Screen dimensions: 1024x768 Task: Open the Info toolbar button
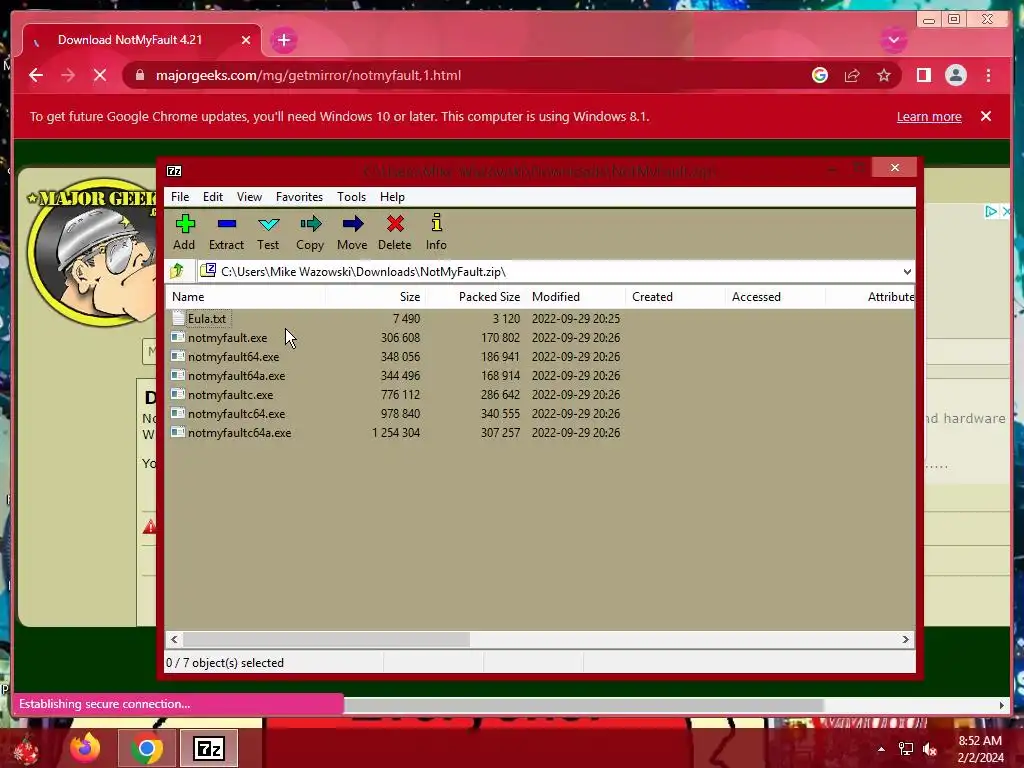[x=436, y=232]
